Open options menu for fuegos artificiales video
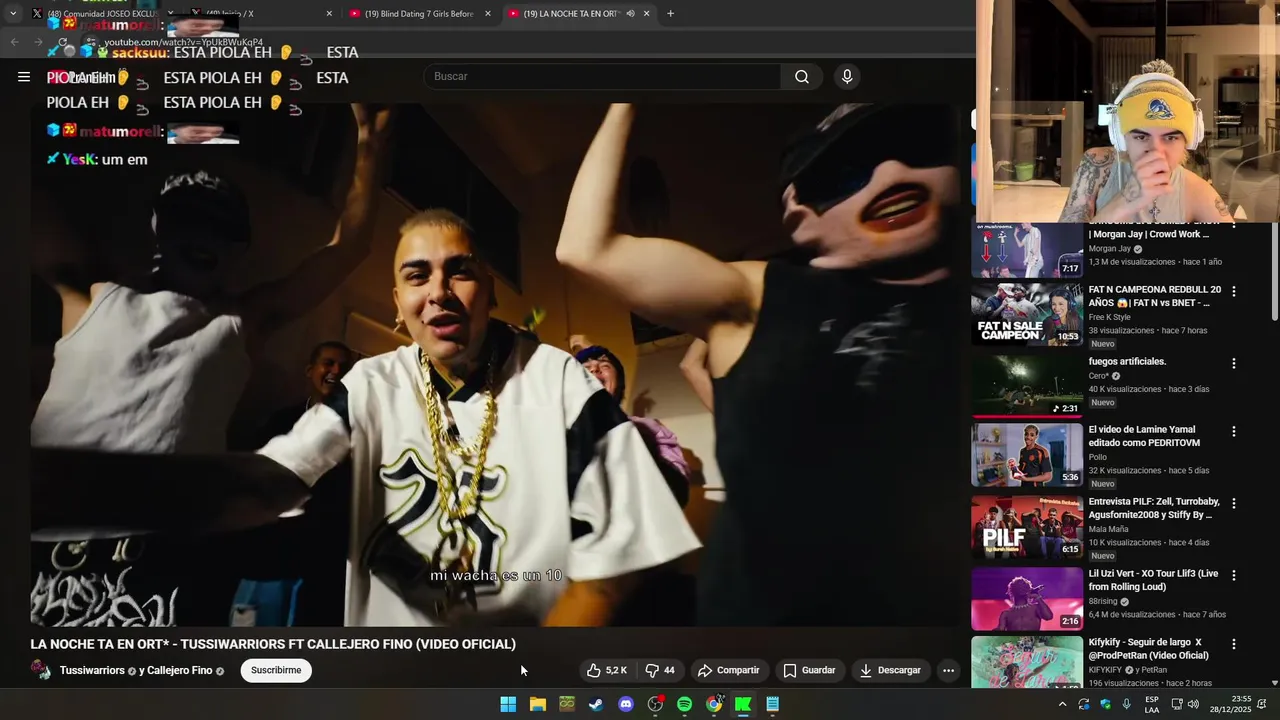Image resolution: width=1280 pixels, height=720 pixels. coord(1233,364)
